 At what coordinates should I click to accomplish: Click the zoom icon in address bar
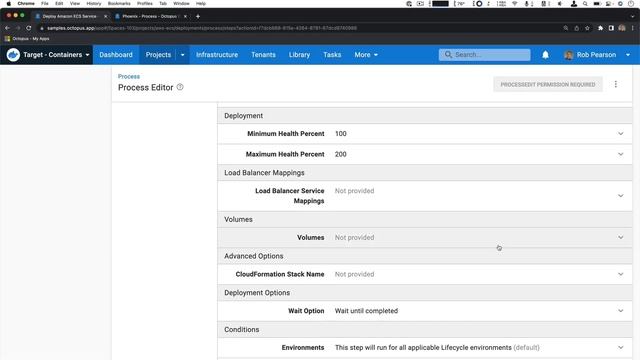[x=566, y=28]
